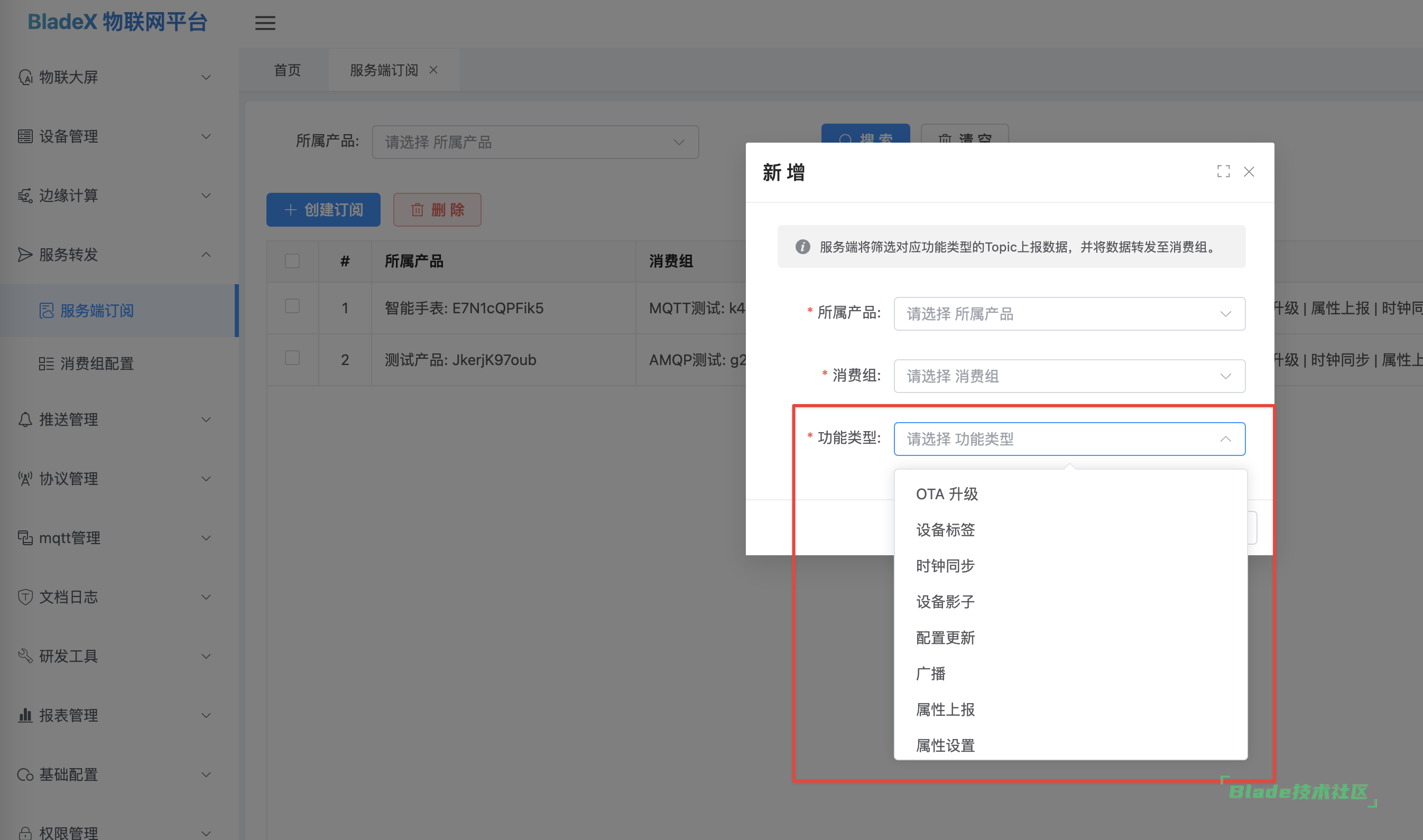
Task: Collapse the 功能类型 dropdown in dialog
Action: coord(1225,439)
